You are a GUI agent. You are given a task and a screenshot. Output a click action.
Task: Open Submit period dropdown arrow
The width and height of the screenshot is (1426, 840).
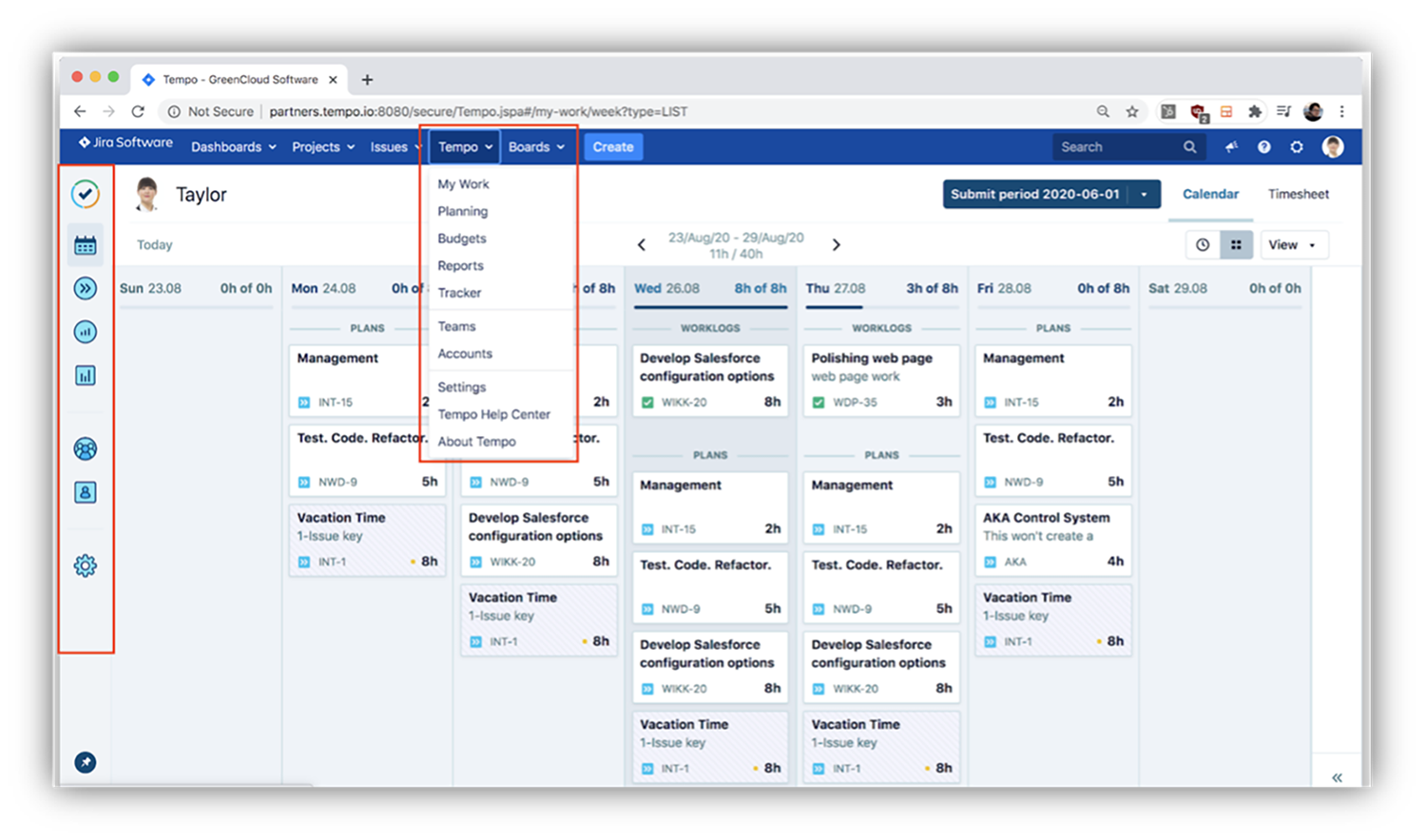[1145, 194]
